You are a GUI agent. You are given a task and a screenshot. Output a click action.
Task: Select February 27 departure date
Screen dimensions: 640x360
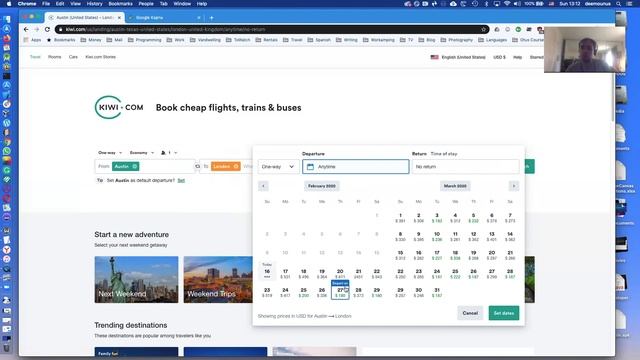340,292
